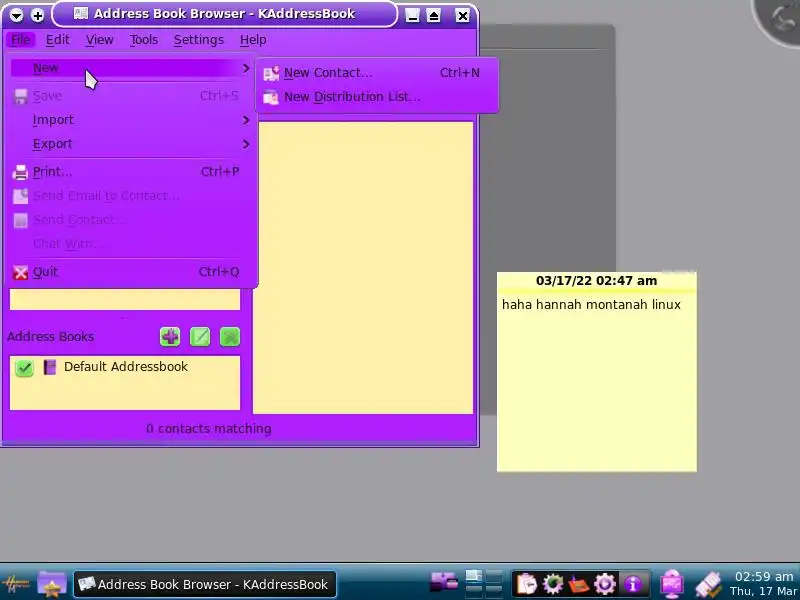Image resolution: width=800 pixels, height=600 pixels.
Task: Click the input field below the File menu
Action: [125, 299]
